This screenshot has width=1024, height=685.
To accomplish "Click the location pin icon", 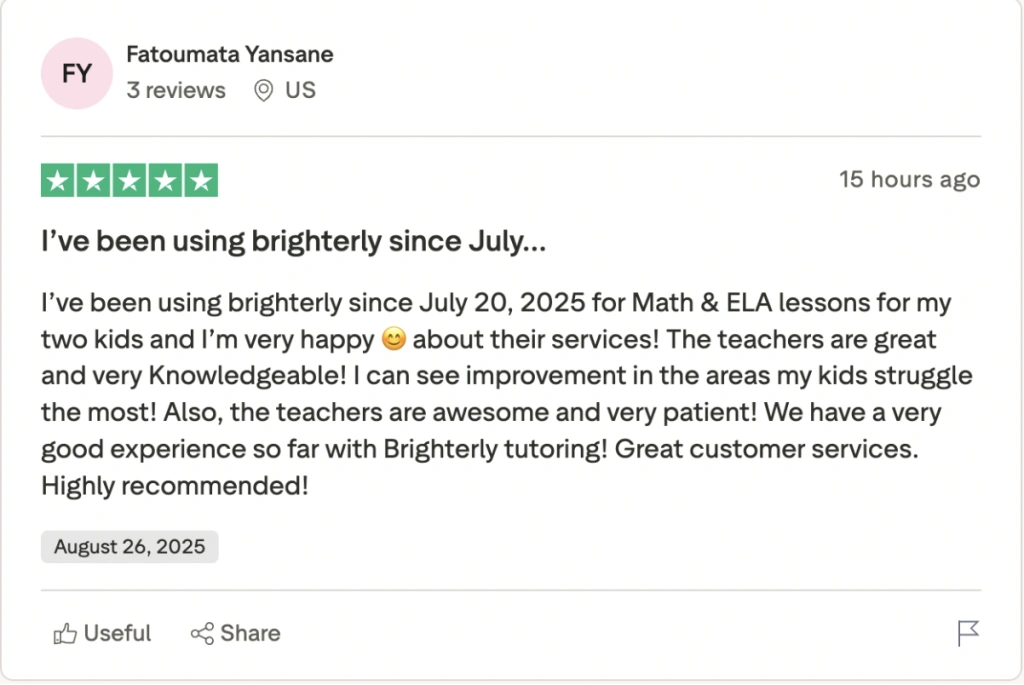I will (264, 91).
